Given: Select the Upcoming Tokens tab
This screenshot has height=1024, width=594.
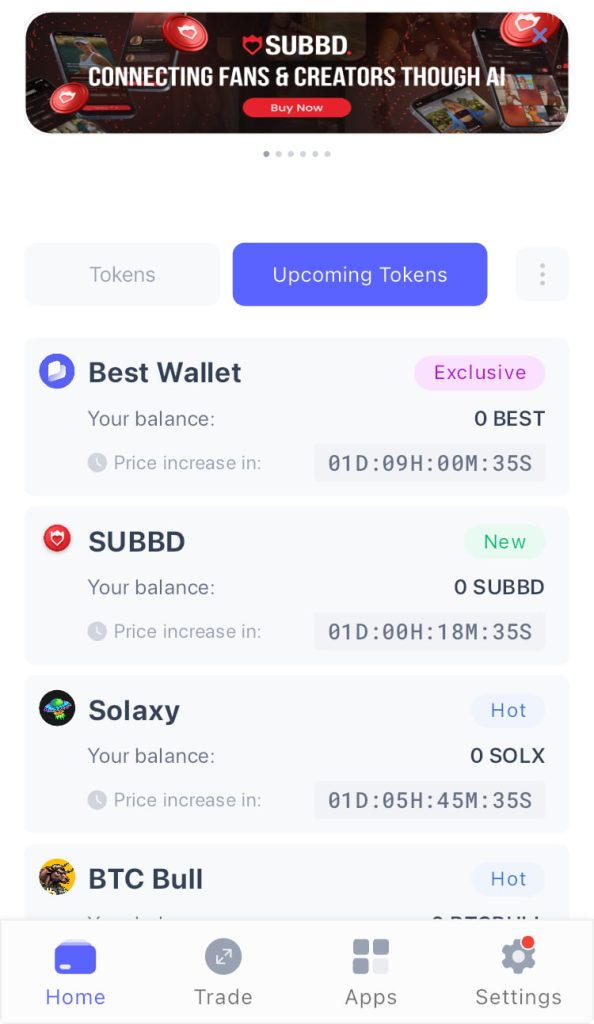Looking at the screenshot, I should (x=359, y=274).
